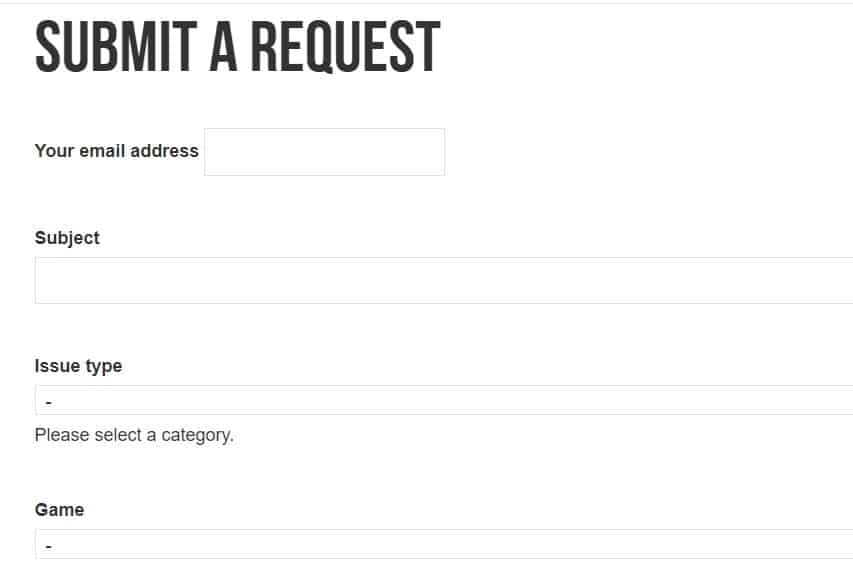
Task: Click the 'Please select a category.' hint
Action: [x=134, y=435]
